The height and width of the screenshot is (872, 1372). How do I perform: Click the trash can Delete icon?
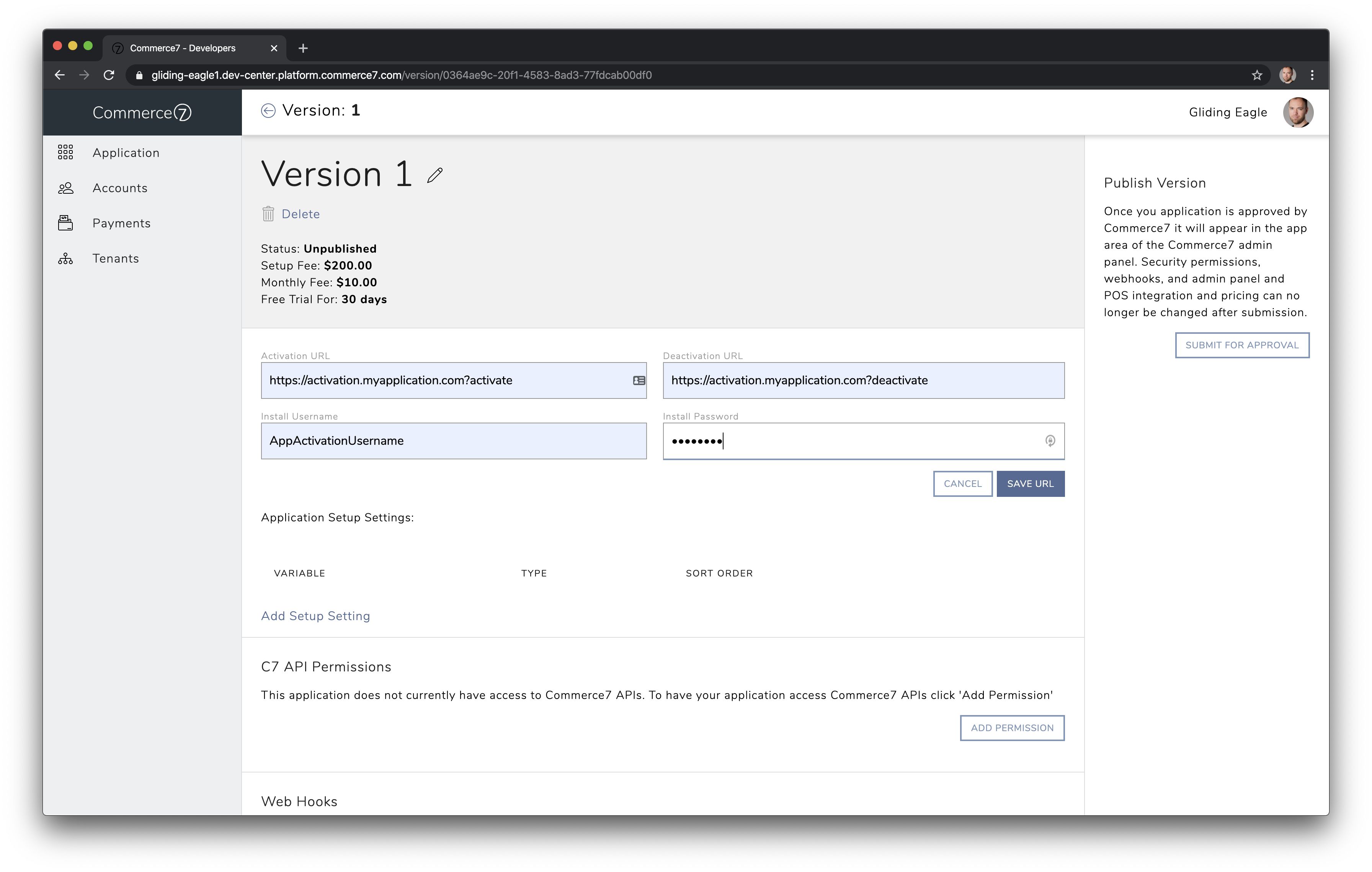pos(268,214)
